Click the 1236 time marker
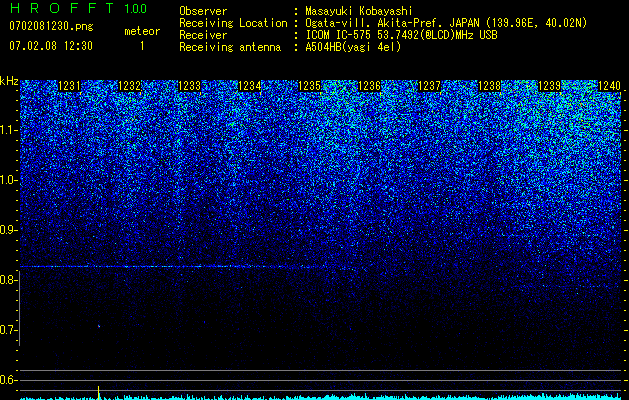The width and height of the screenshot is (629, 400). pyautogui.click(x=369, y=86)
